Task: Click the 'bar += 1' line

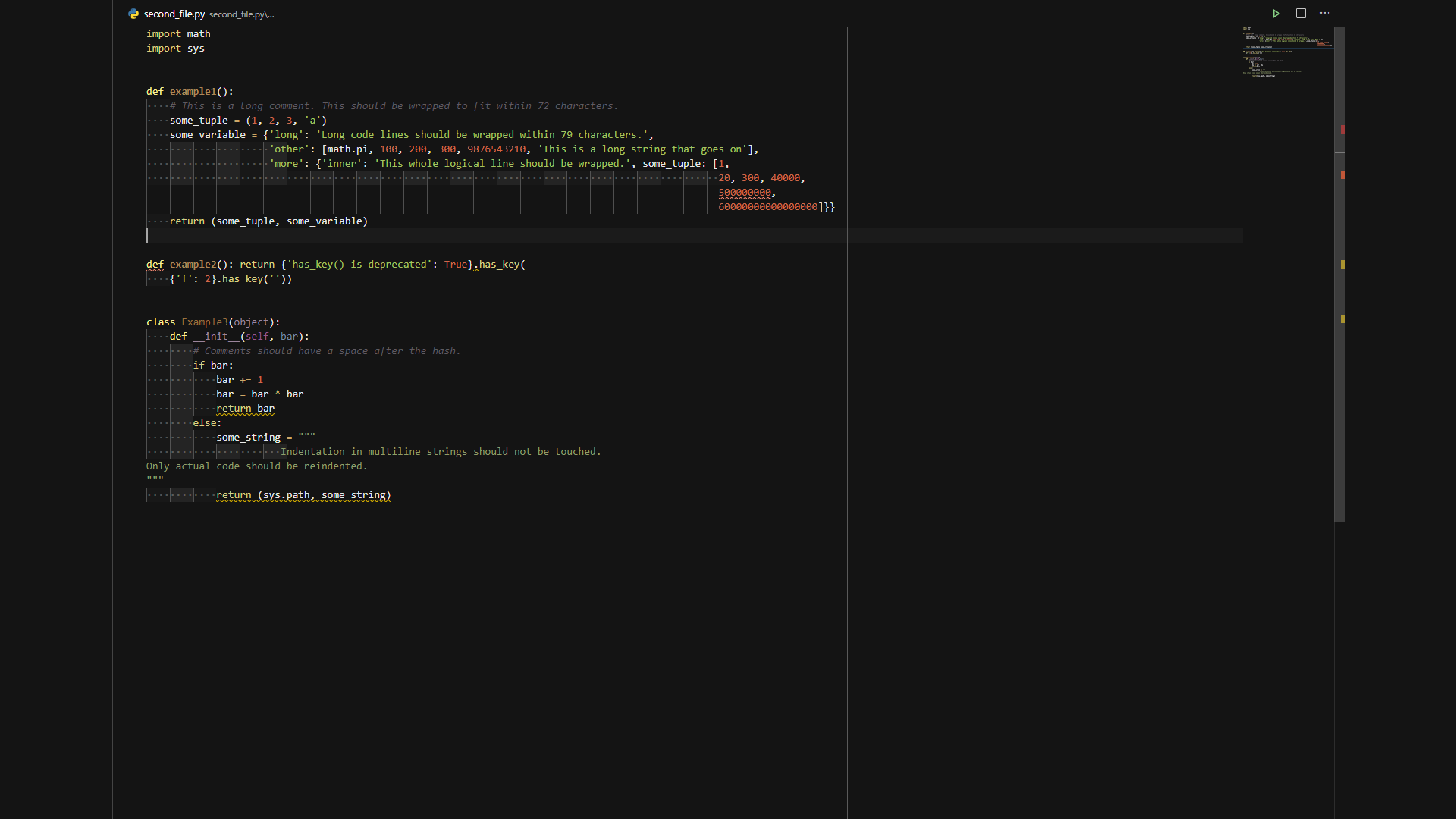Action: 240,380
